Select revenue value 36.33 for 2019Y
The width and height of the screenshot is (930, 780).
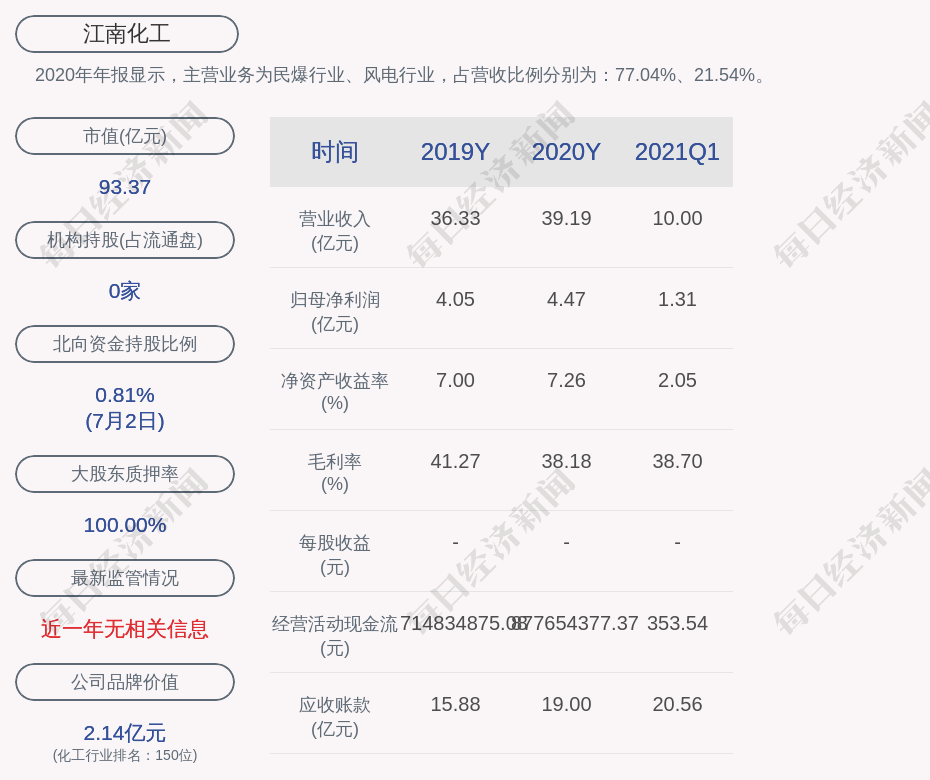455,218
